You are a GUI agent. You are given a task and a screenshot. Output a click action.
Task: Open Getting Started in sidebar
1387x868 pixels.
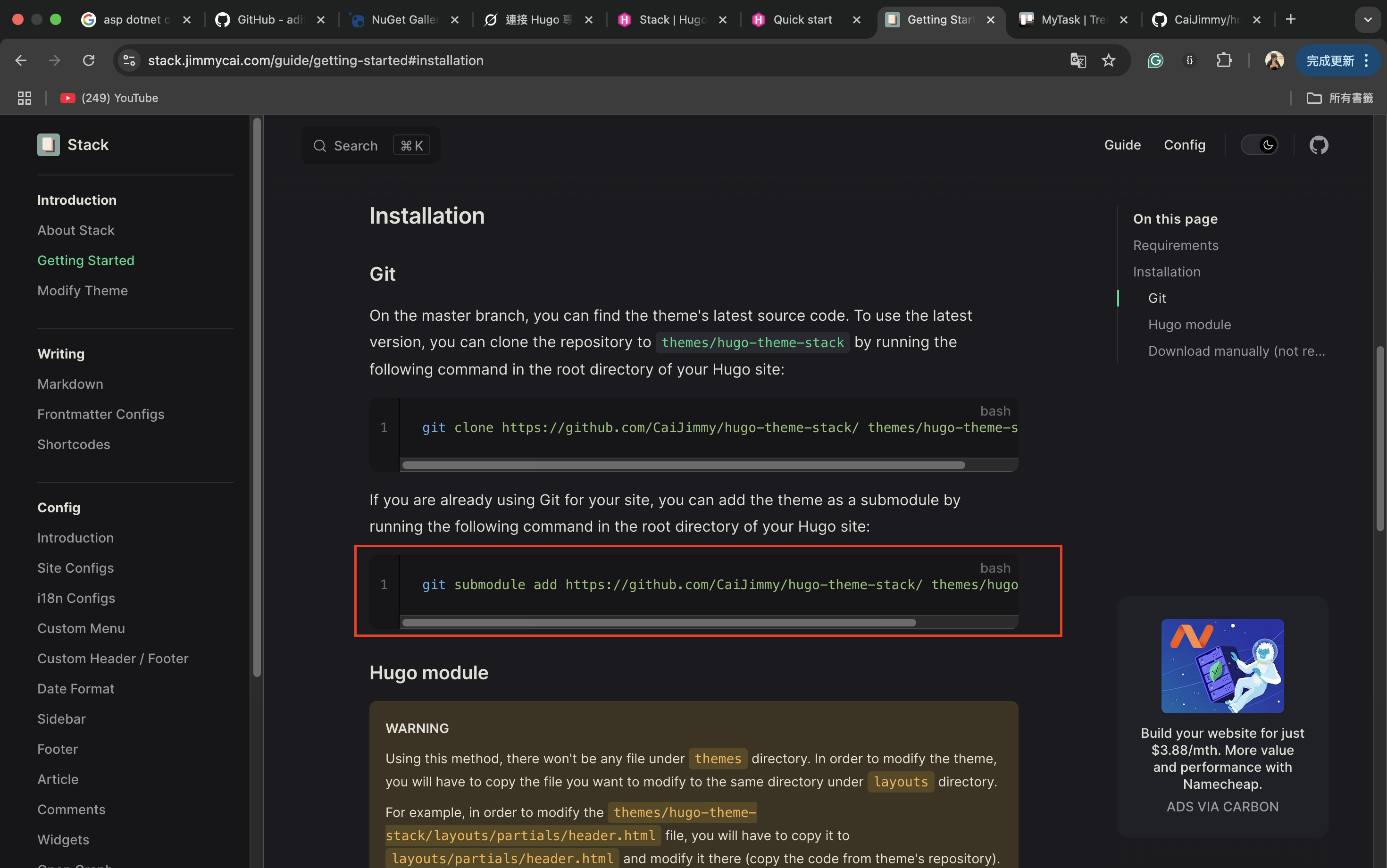(85, 260)
